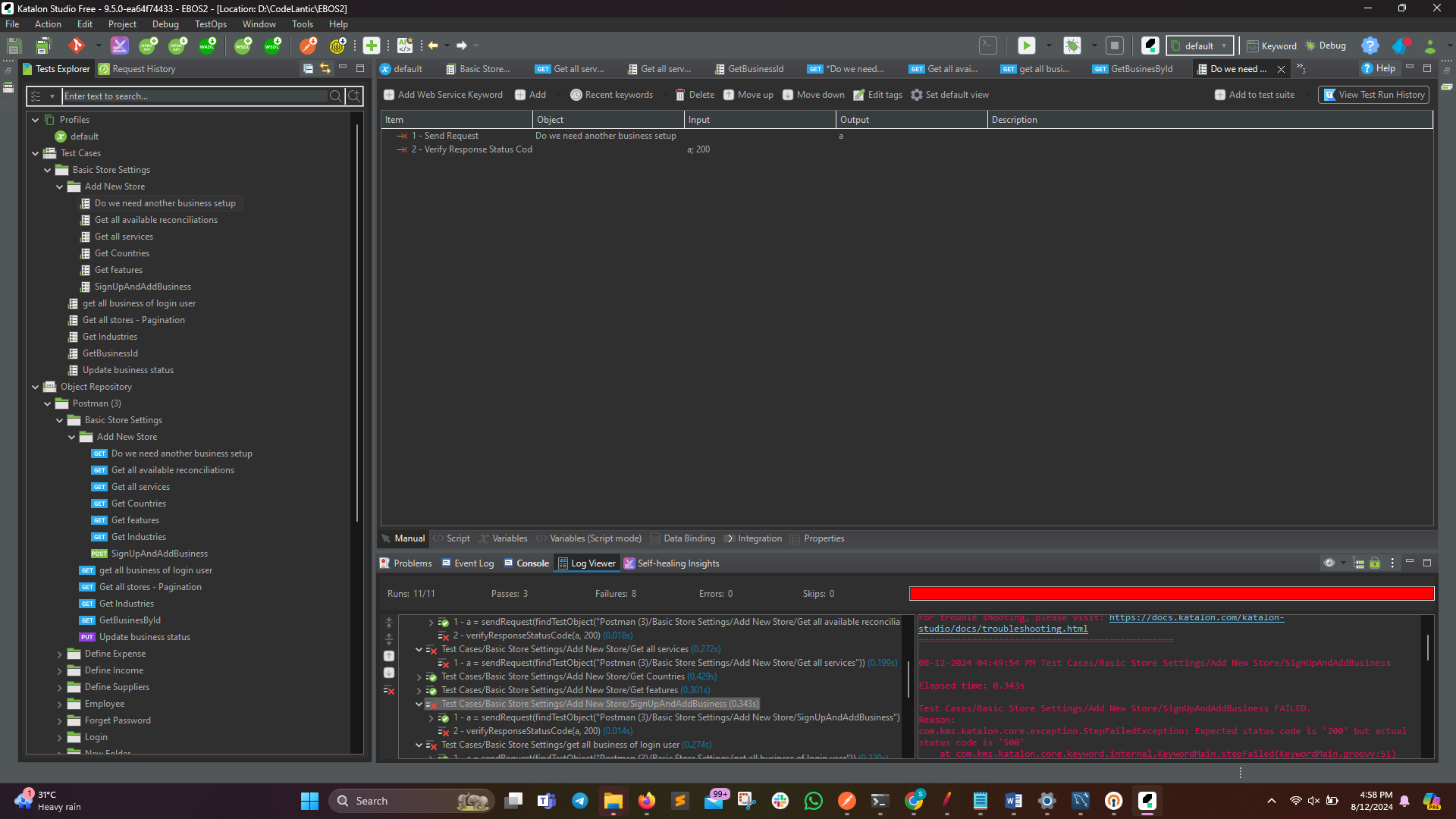Toggle the scroll lock icon in Log Viewer
This screenshot has height=819, width=1456.
[x=1375, y=563]
